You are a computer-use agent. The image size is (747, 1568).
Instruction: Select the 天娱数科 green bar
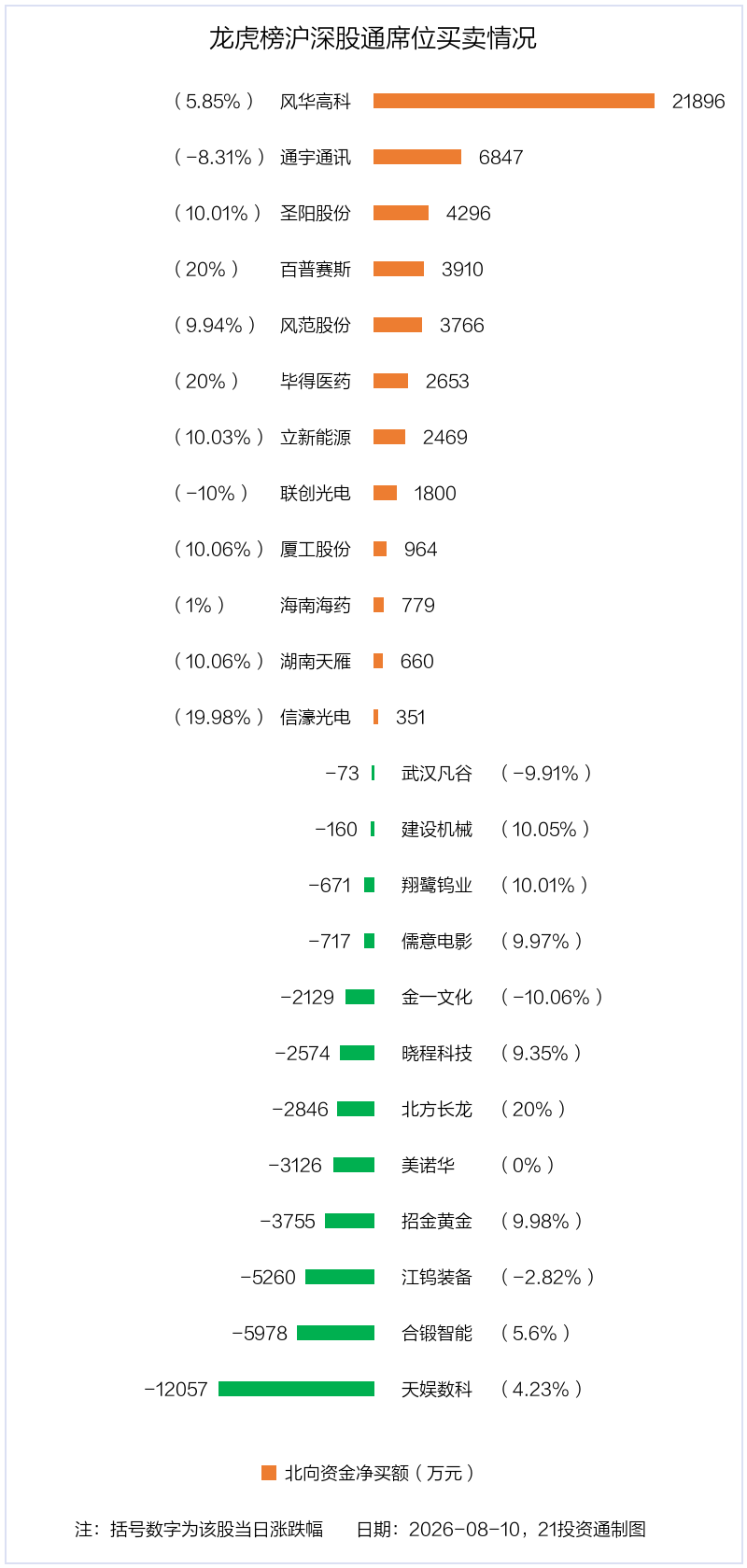click(x=296, y=1389)
